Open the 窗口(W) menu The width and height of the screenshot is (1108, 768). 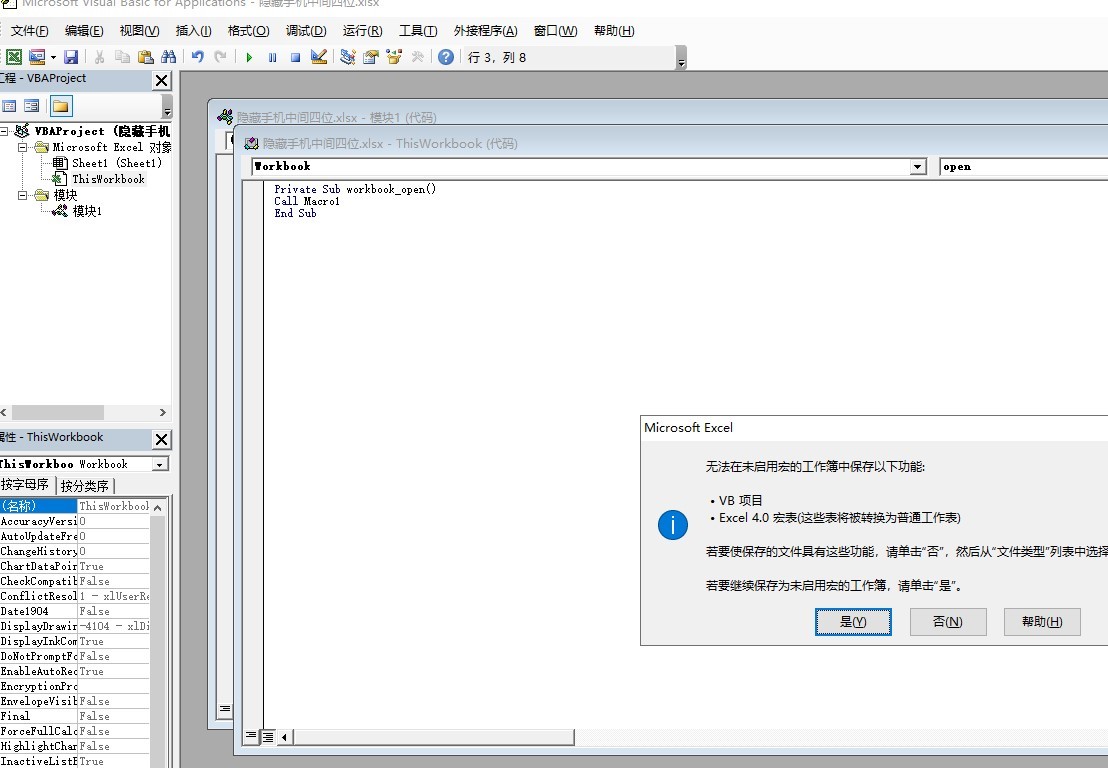coord(555,31)
